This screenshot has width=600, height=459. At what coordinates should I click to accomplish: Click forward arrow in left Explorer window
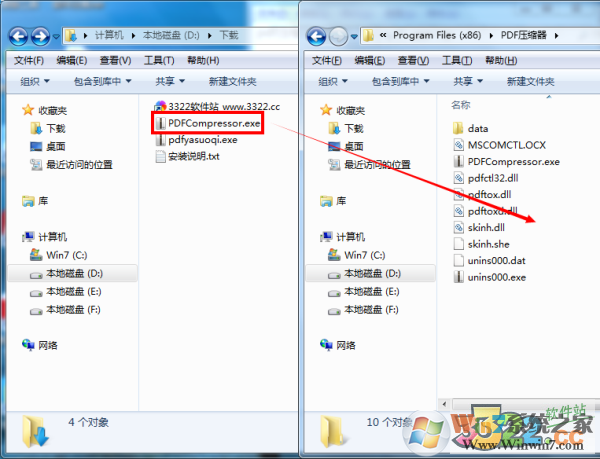coord(41,36)
